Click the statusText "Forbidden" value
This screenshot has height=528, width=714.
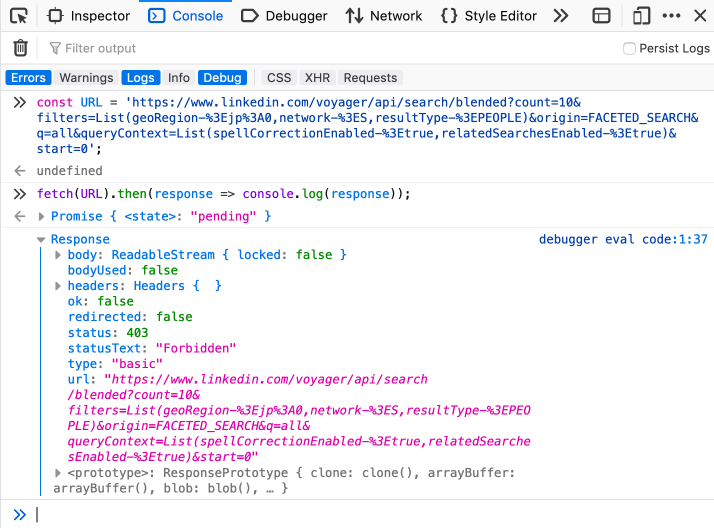point(196,348)
